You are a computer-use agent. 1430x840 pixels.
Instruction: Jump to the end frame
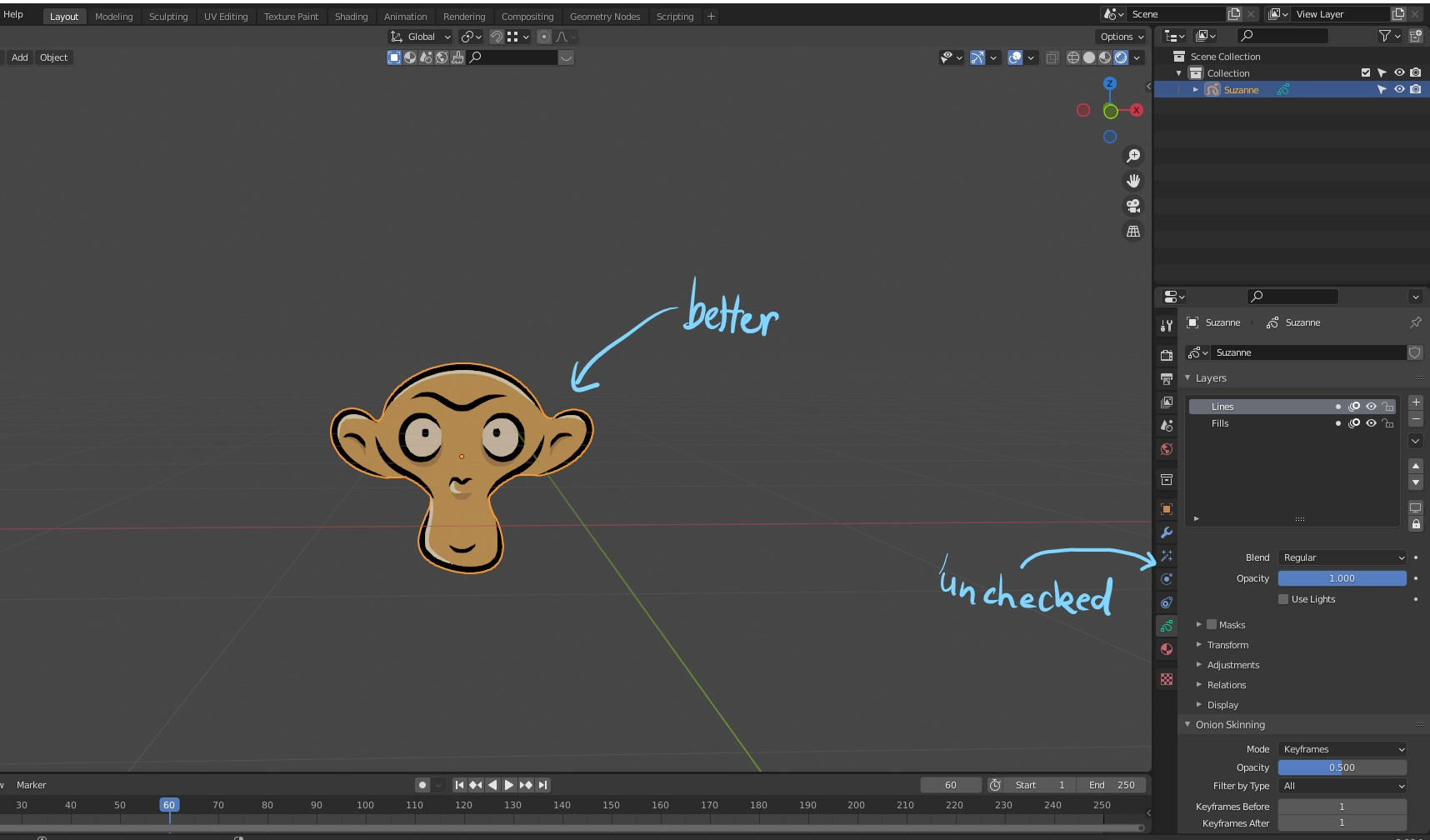click(542, 785)
